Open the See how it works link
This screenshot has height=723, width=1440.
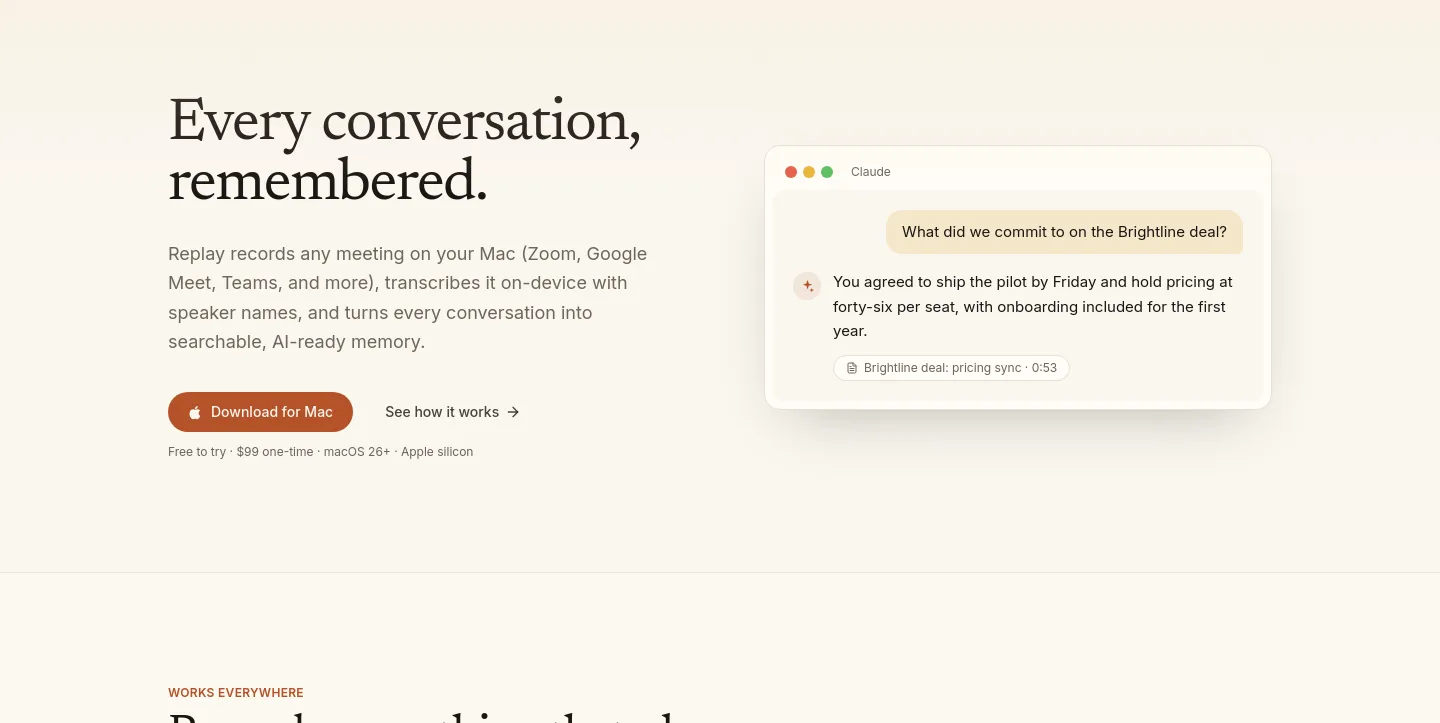452,412
